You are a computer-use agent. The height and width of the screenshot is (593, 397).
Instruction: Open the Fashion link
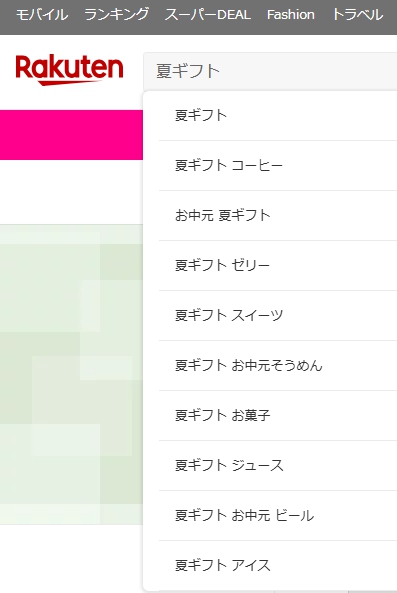[x=290, y=15]
